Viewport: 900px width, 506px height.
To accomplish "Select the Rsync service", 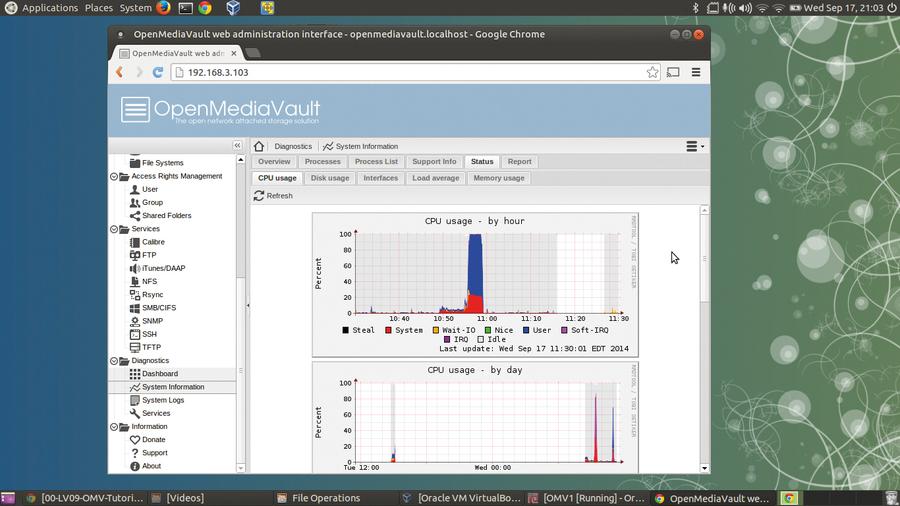I will tap(146, 295).
